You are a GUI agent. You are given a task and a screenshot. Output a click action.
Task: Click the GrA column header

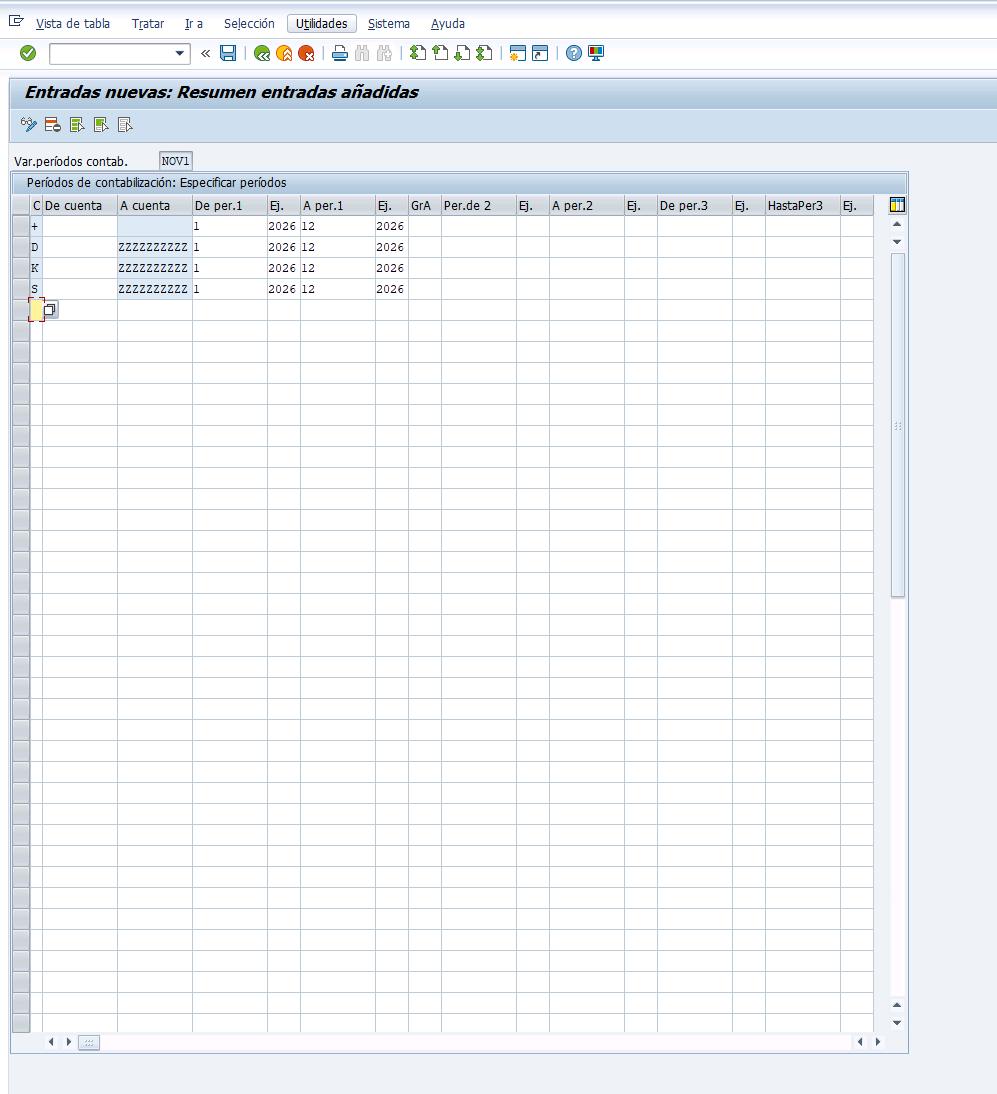point(425,206)
